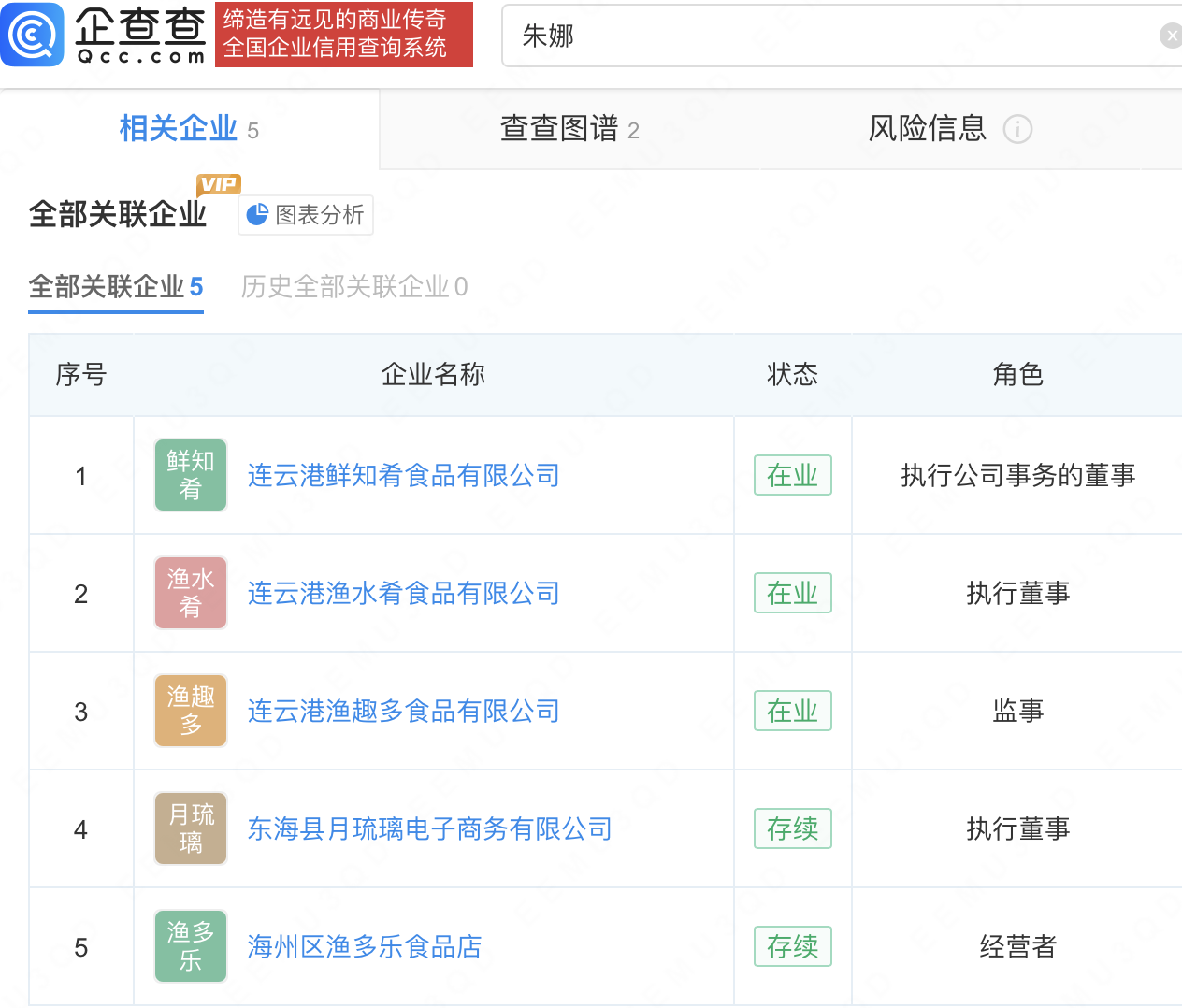1182x1008 pixels.
Task: Open the 查查图谱 tab
Action: point(569,129)
